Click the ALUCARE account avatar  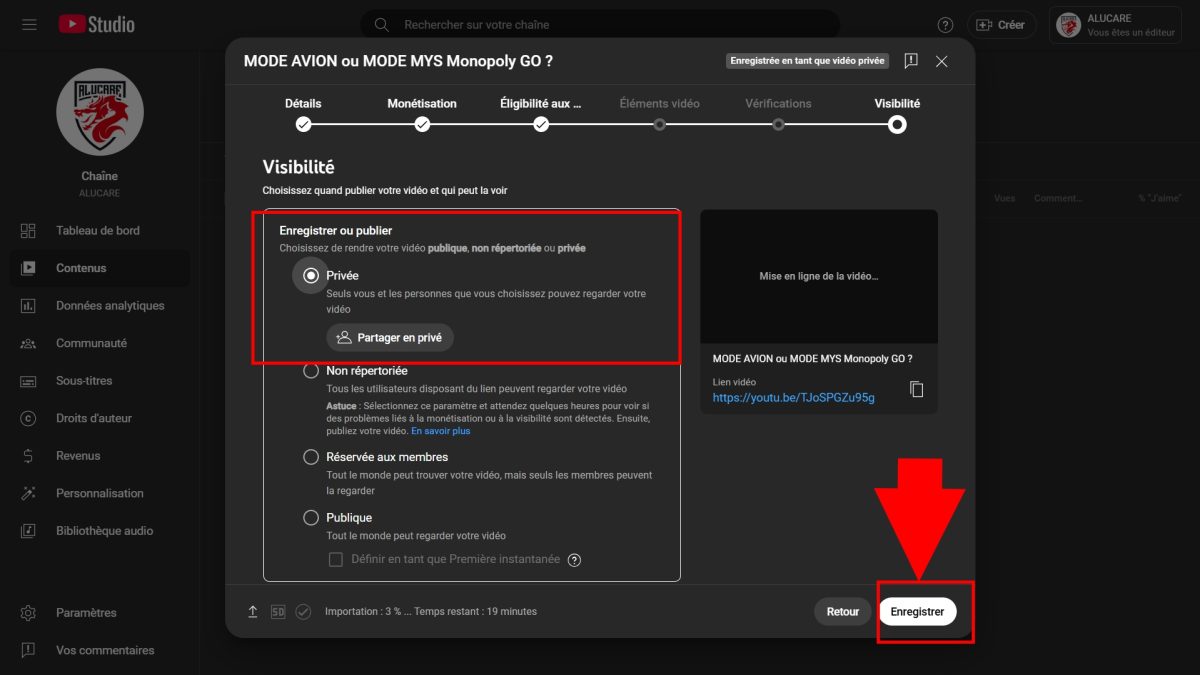(1069, 25)
